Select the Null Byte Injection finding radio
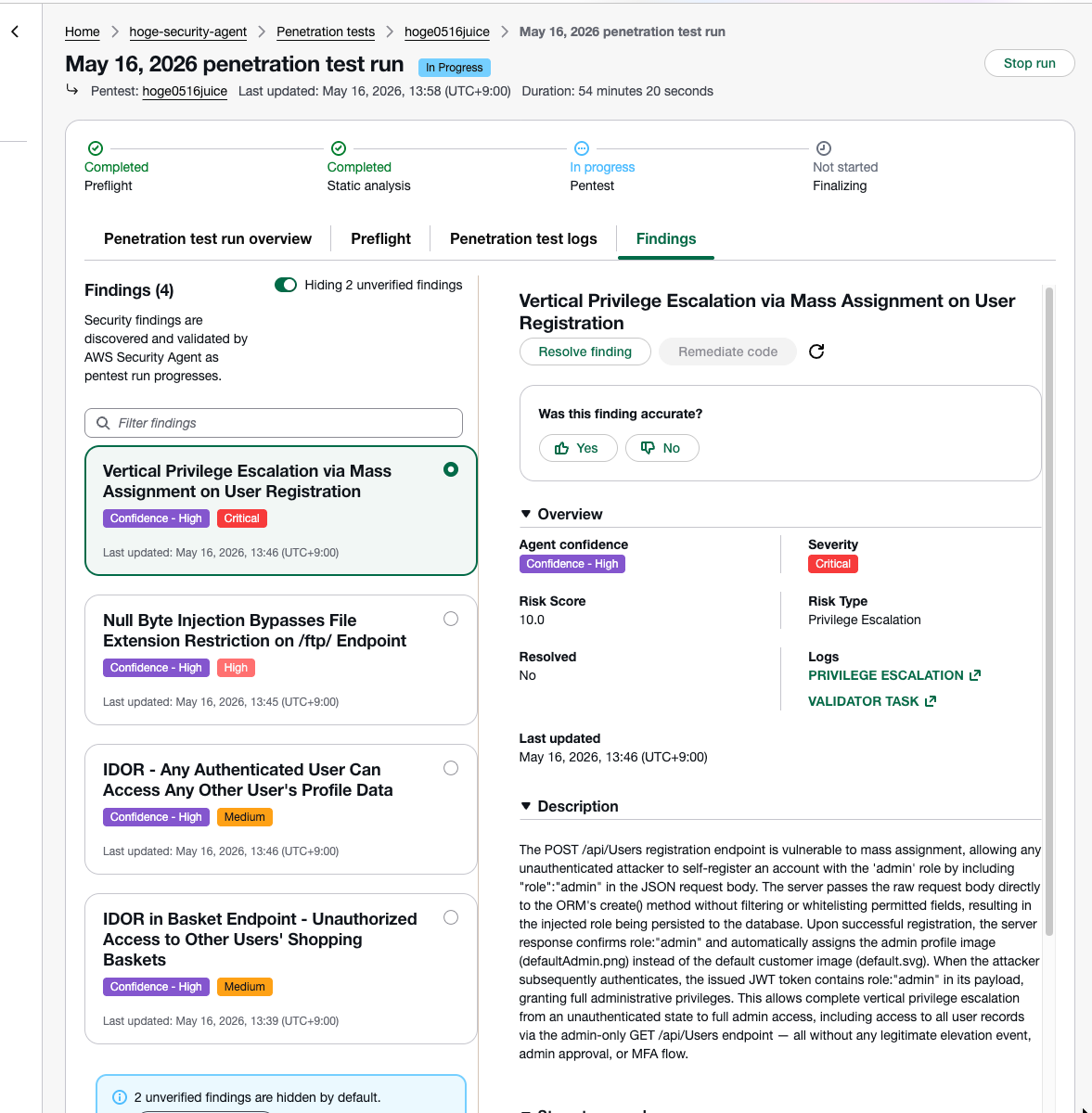Screen dimensions: 1092x1113 pyautogui.click(x=451, y=619)
